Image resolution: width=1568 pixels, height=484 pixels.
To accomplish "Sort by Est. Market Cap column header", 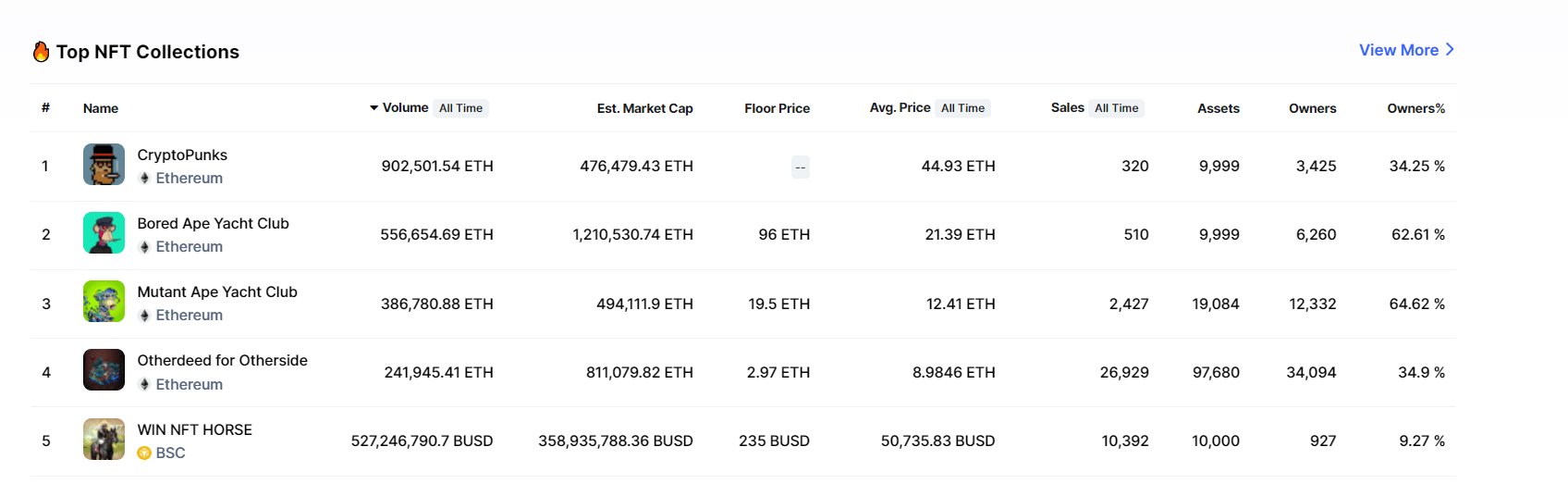I will click(x=644, y=108).
